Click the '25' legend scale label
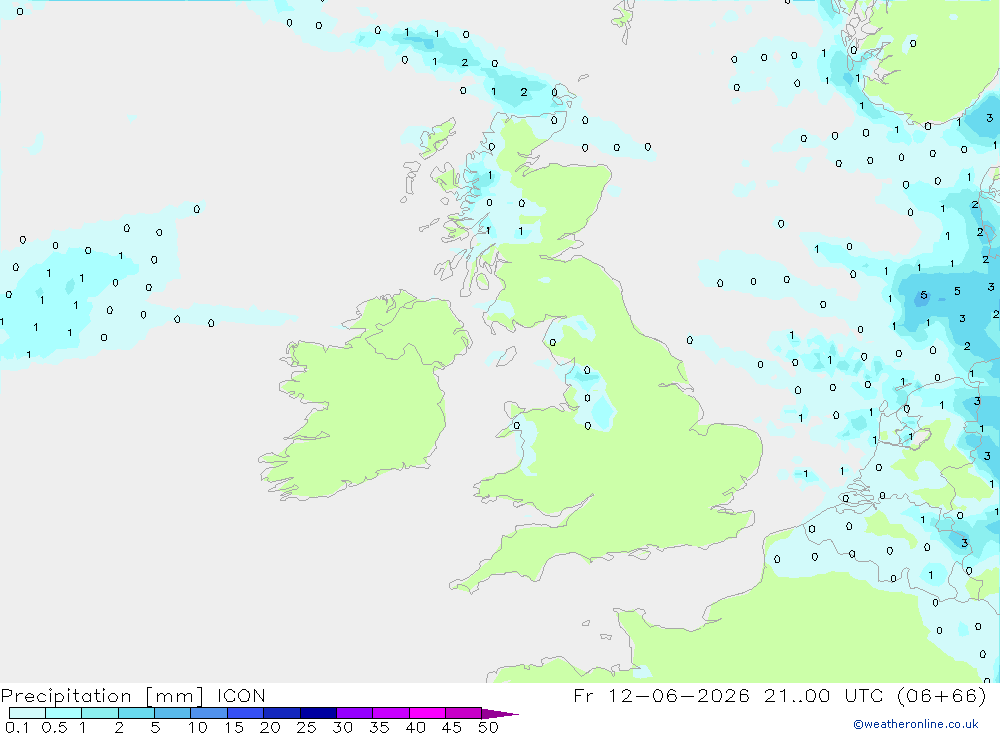 click(306, 727)
